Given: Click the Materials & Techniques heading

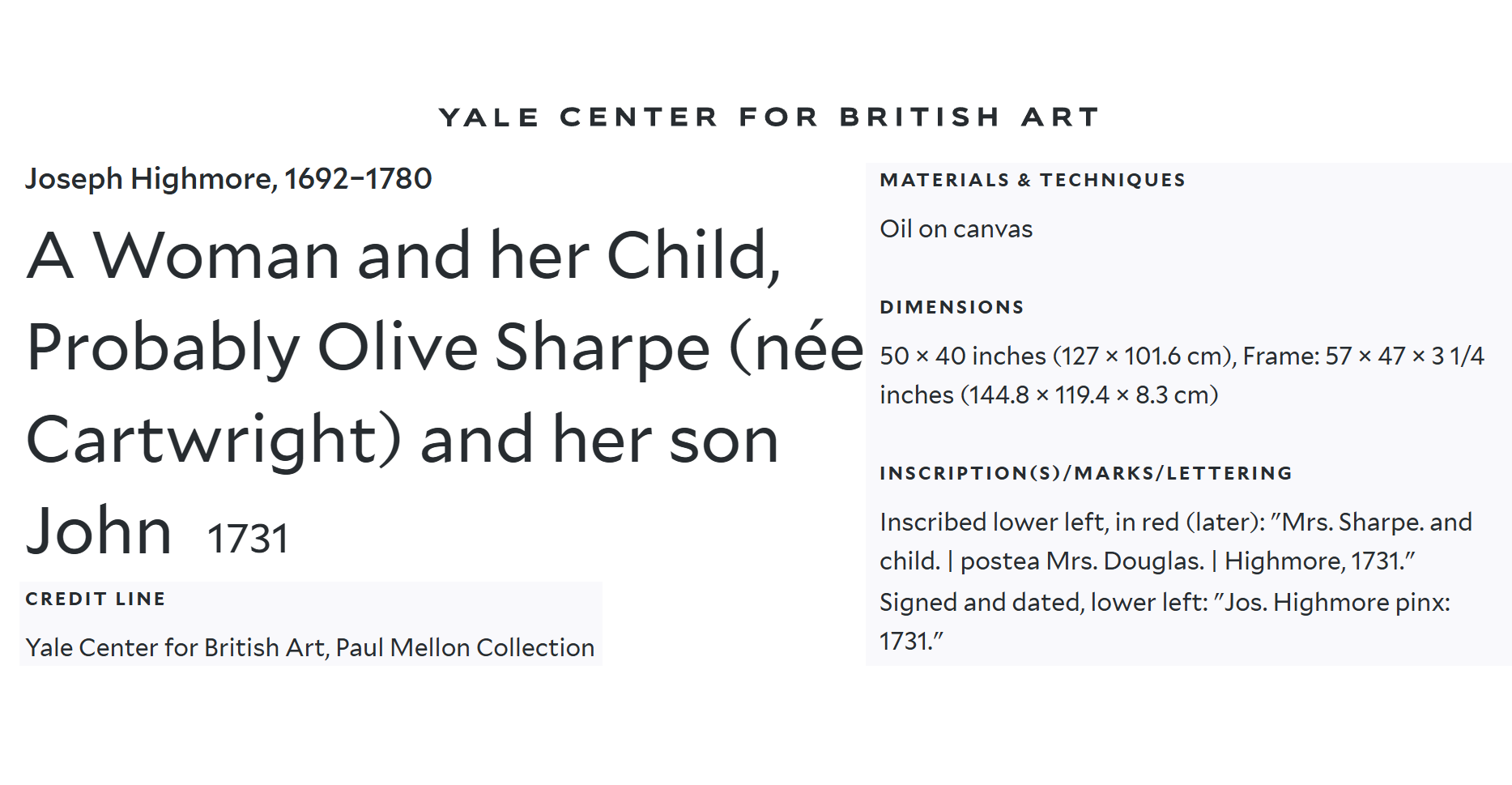Looking at the screenshot, I should coord(1033,180).
